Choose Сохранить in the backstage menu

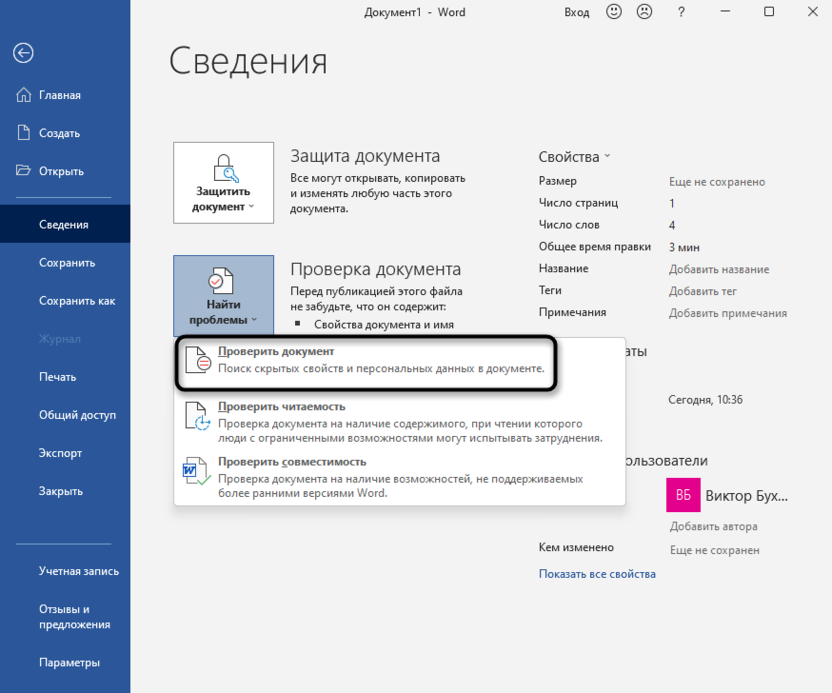pyautogui.click(x=65, y=263)
